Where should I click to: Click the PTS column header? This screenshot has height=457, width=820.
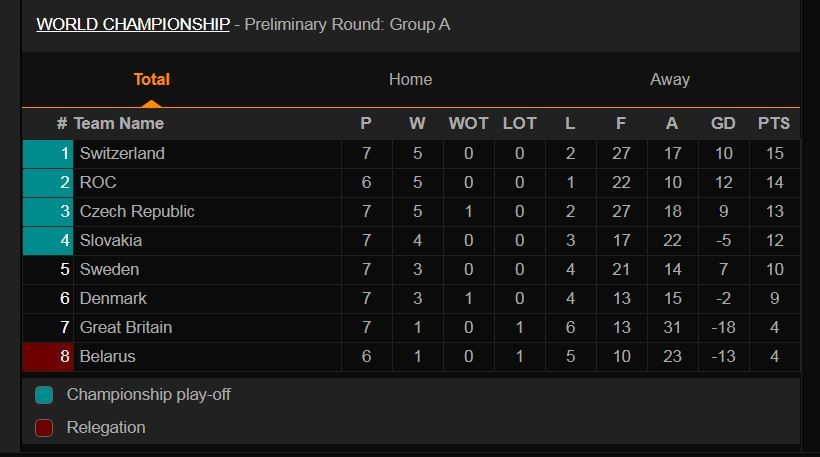(x=773, y=124)
